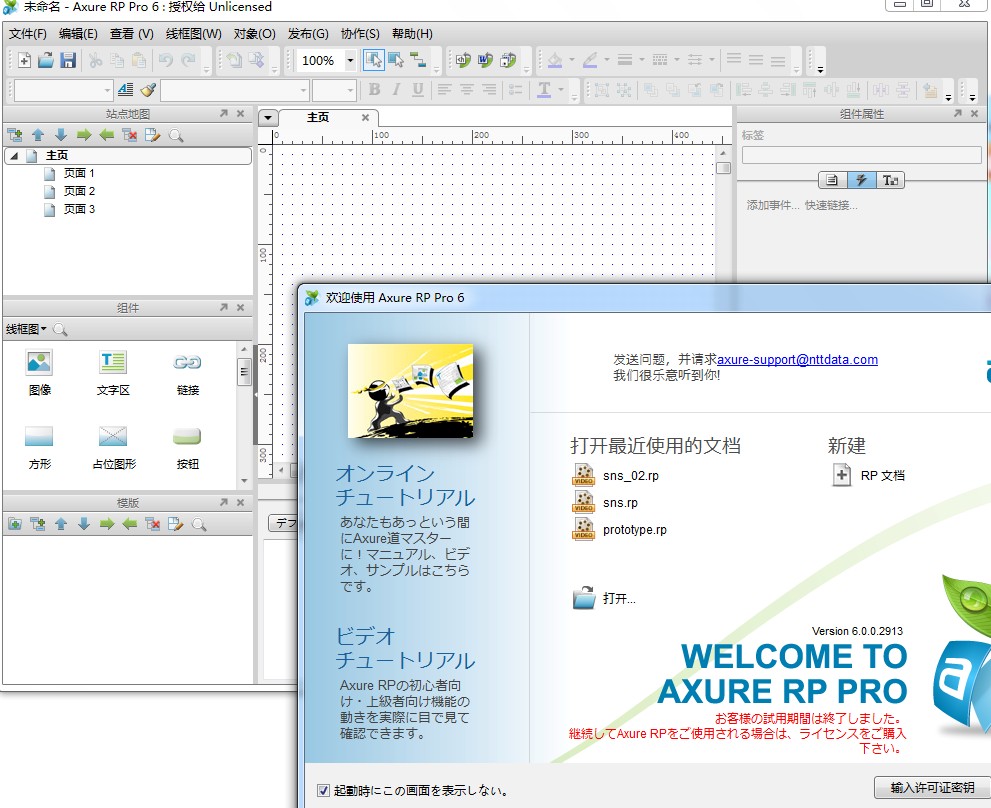Toggle the startup screen checkbox
991x808 pixels.
[323, 790]
